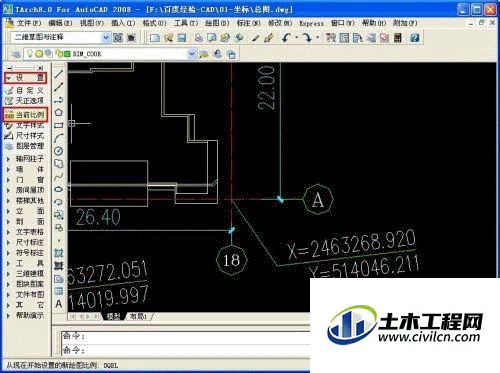Select the Circle tool

coord(59,151)
